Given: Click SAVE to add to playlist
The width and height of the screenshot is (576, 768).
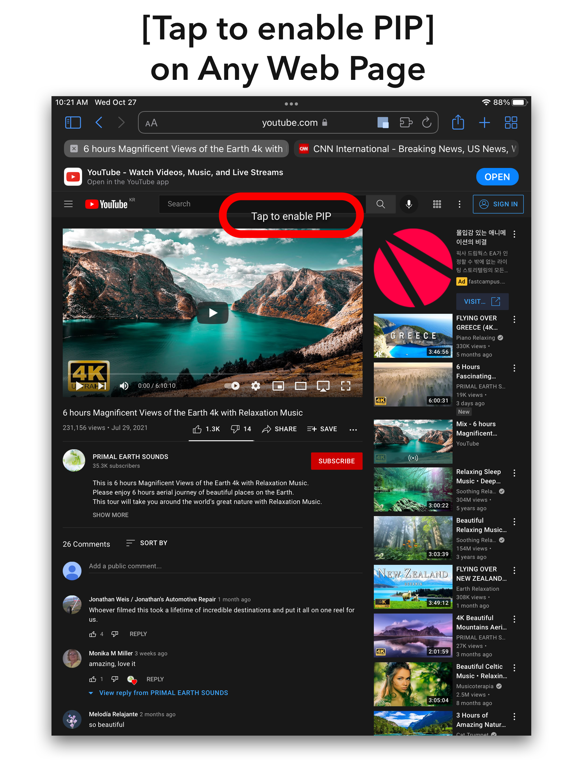Looking at the screenshot, I should pyautogui.click(x=322, y=429).
